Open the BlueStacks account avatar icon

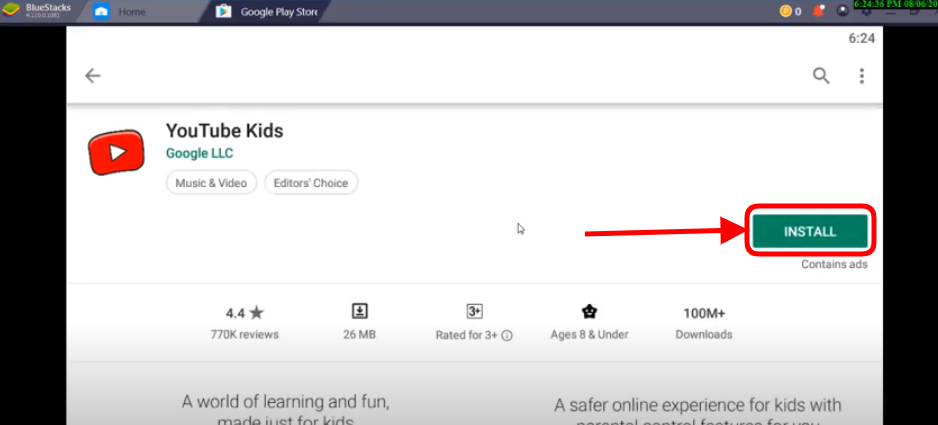point(843,11)
